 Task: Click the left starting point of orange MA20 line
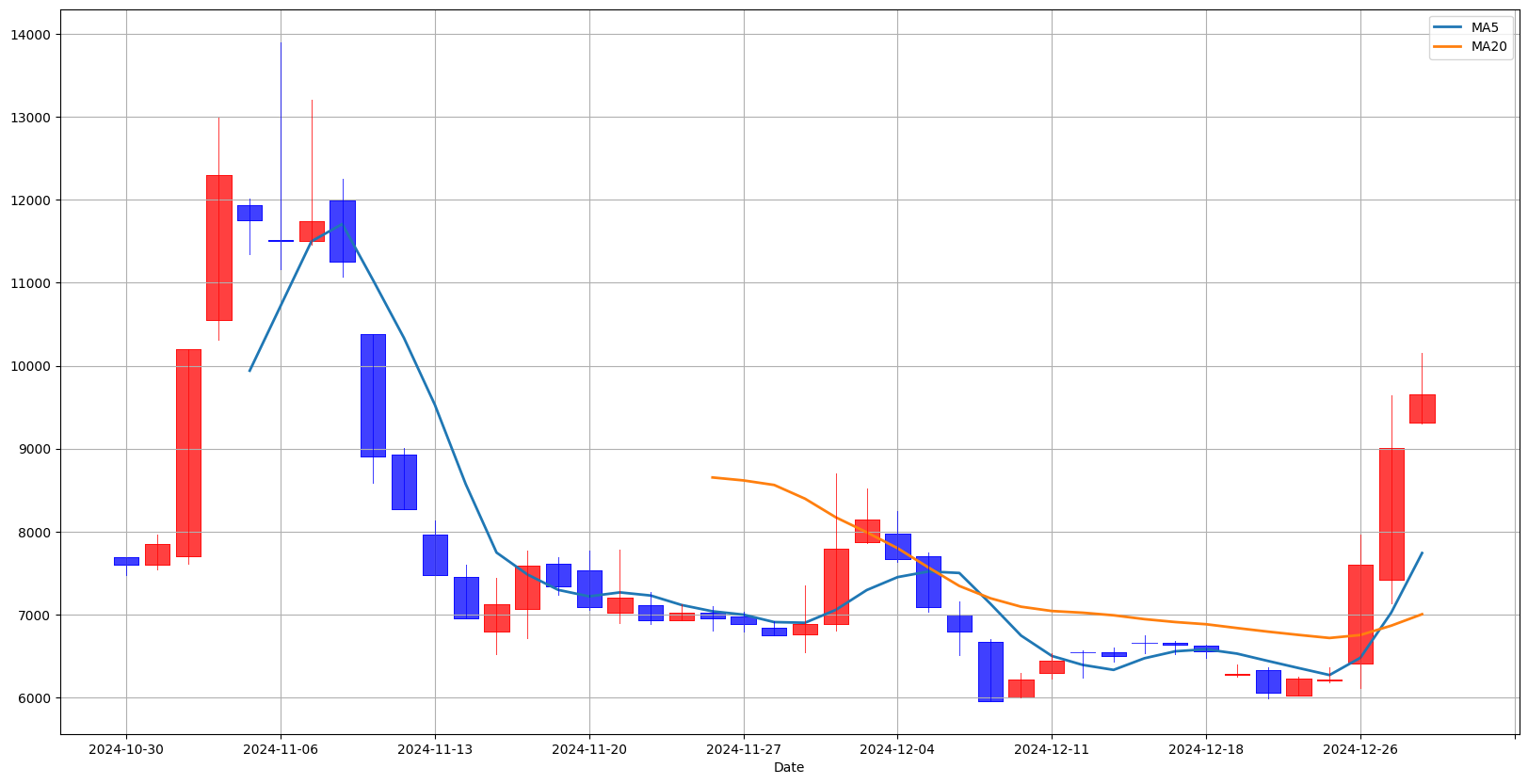713,477
